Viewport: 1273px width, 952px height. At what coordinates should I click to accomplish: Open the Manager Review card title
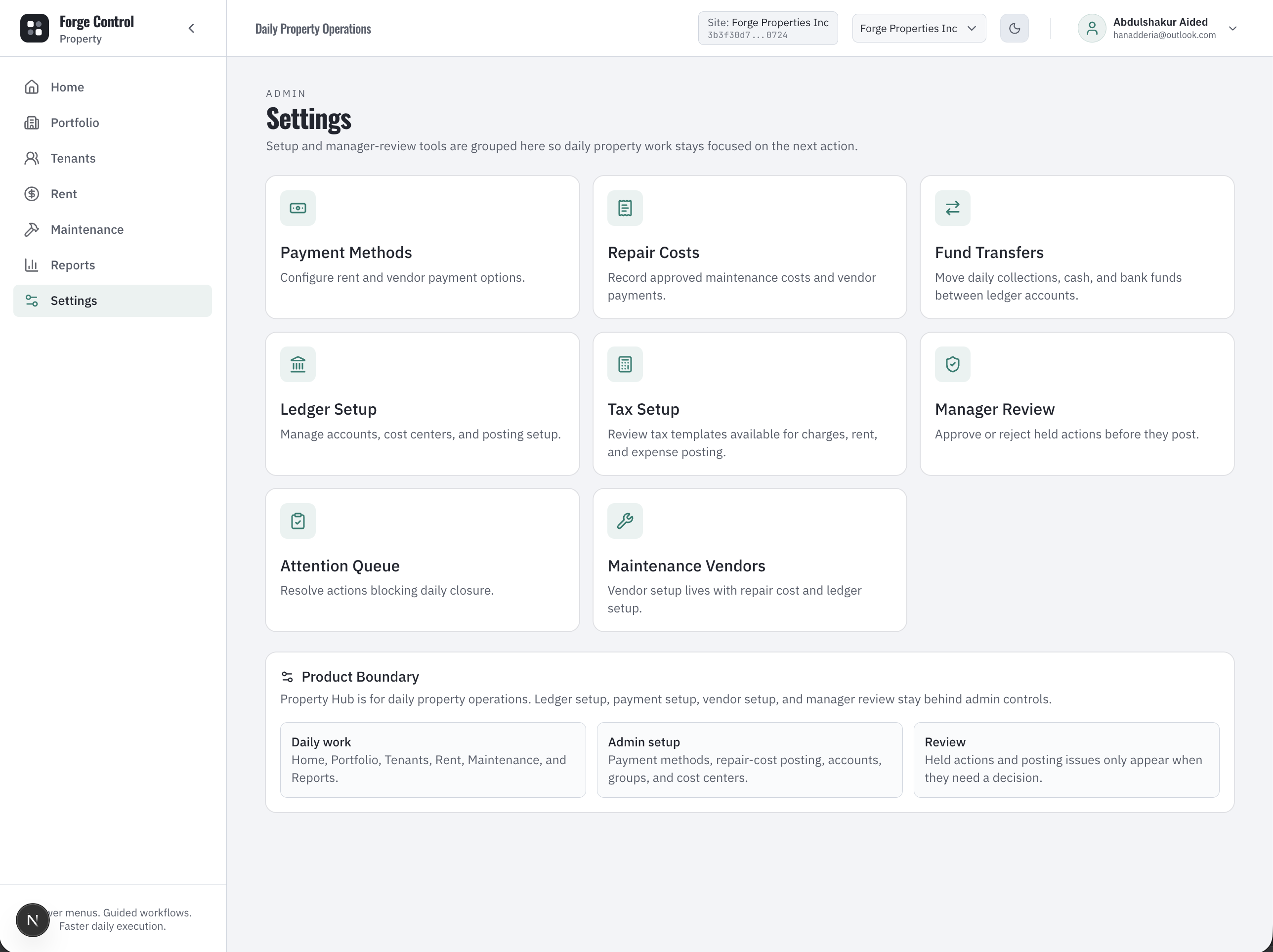[994, 409]
